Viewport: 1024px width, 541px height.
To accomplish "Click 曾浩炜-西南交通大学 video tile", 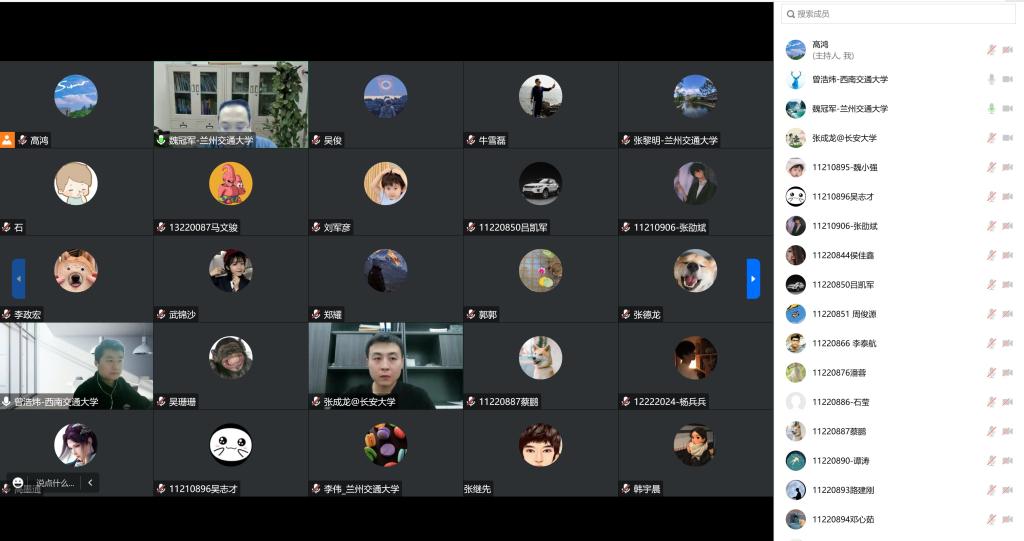I will (x=77, y=365).
